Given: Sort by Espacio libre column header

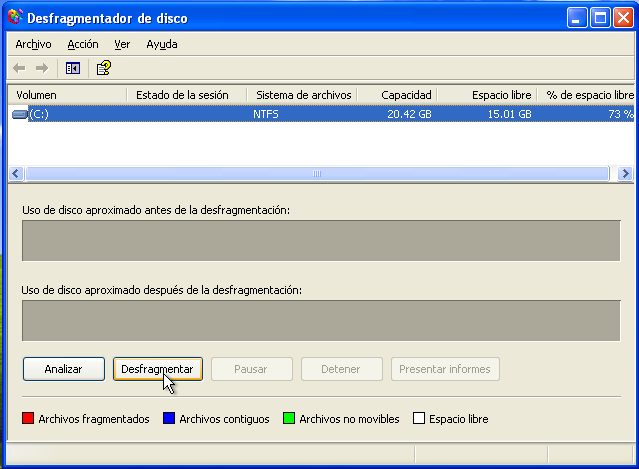Looking at the screenshot, I should pos(487,95).
